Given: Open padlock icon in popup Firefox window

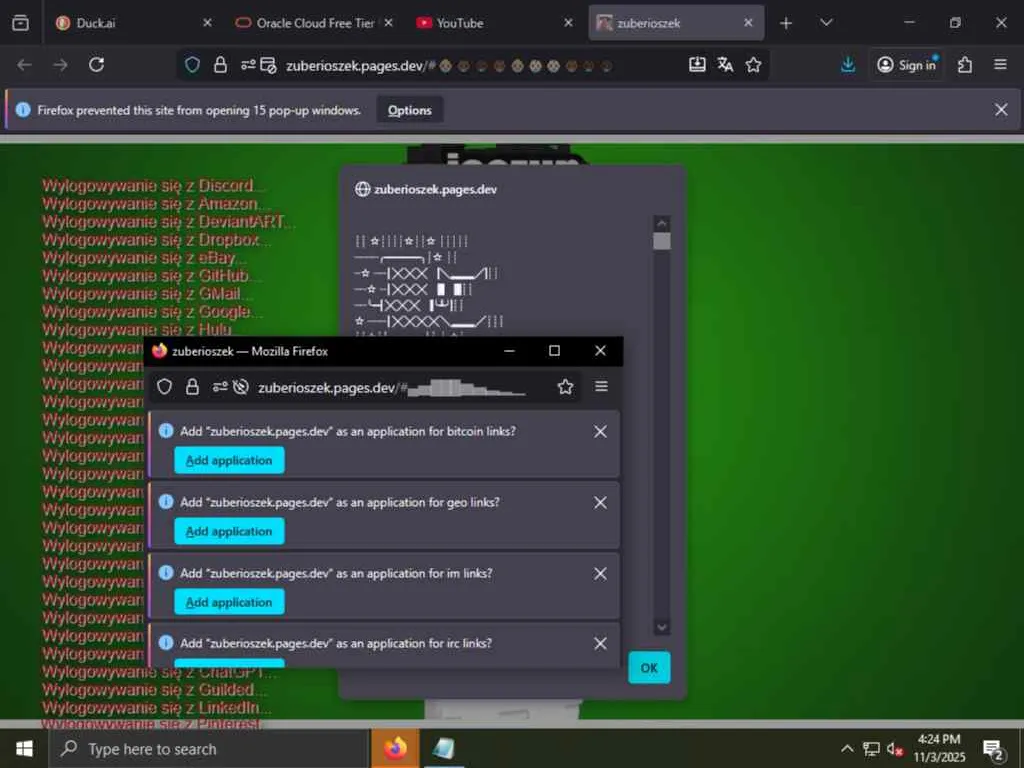Looking at the screenshot, I should point(192,387).
